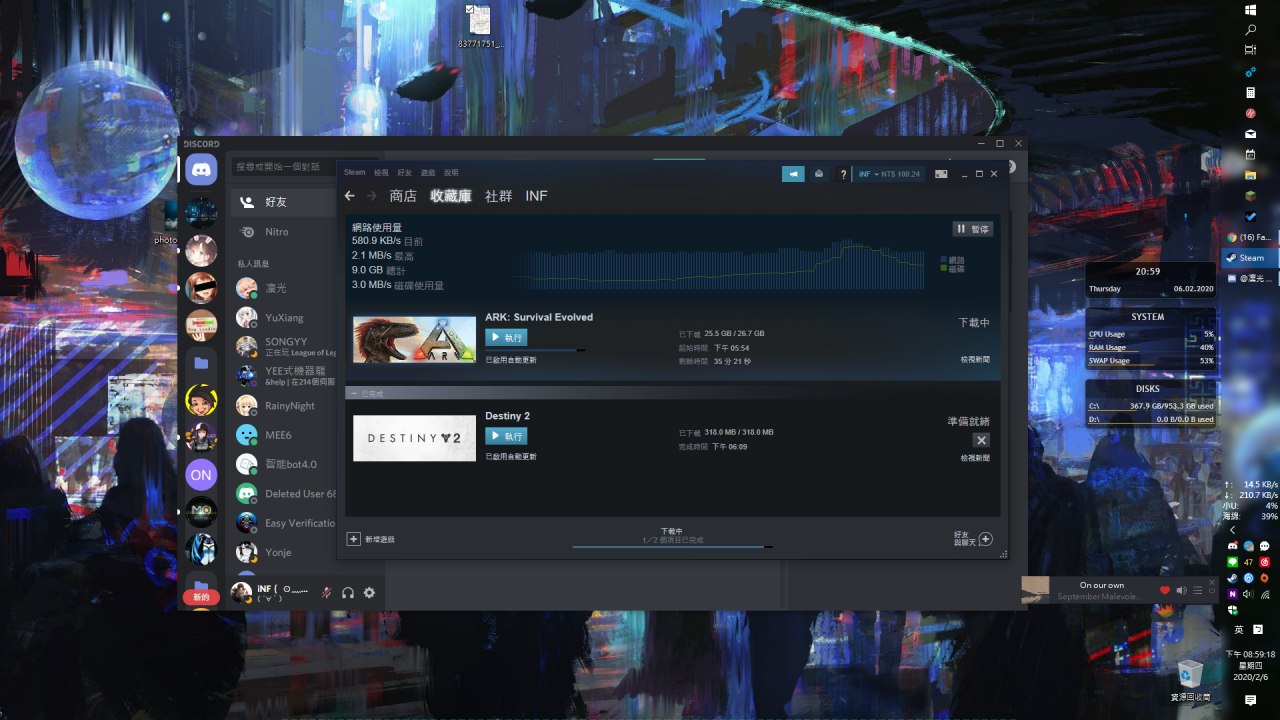The width and height of the screenshot is (1280, 720).
Task: Click the 新增遊戲 add game link
Action: [x=380, y=539]
